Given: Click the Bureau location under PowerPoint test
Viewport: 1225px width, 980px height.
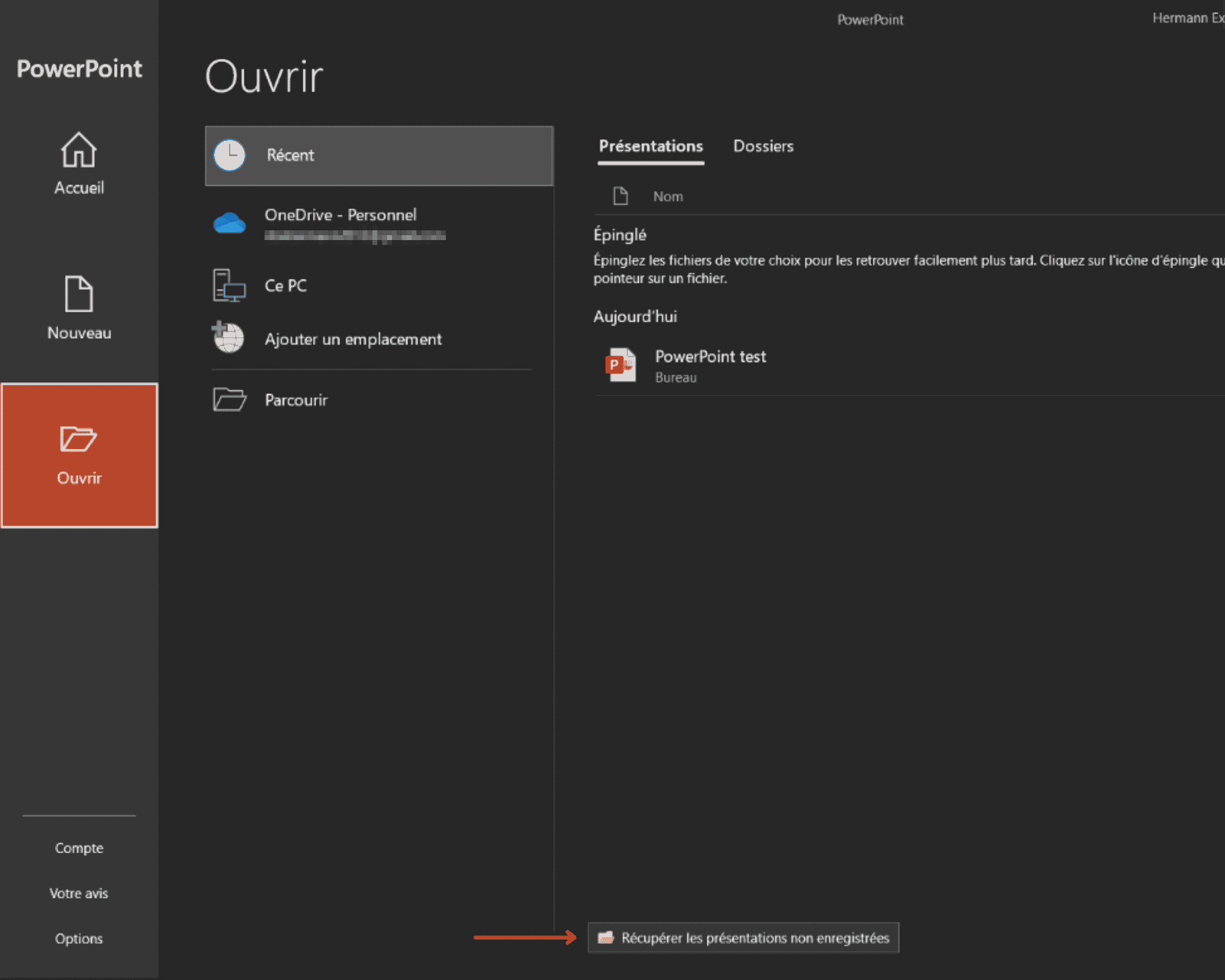Looking at the screenshot, I should [x=676, y=378].
